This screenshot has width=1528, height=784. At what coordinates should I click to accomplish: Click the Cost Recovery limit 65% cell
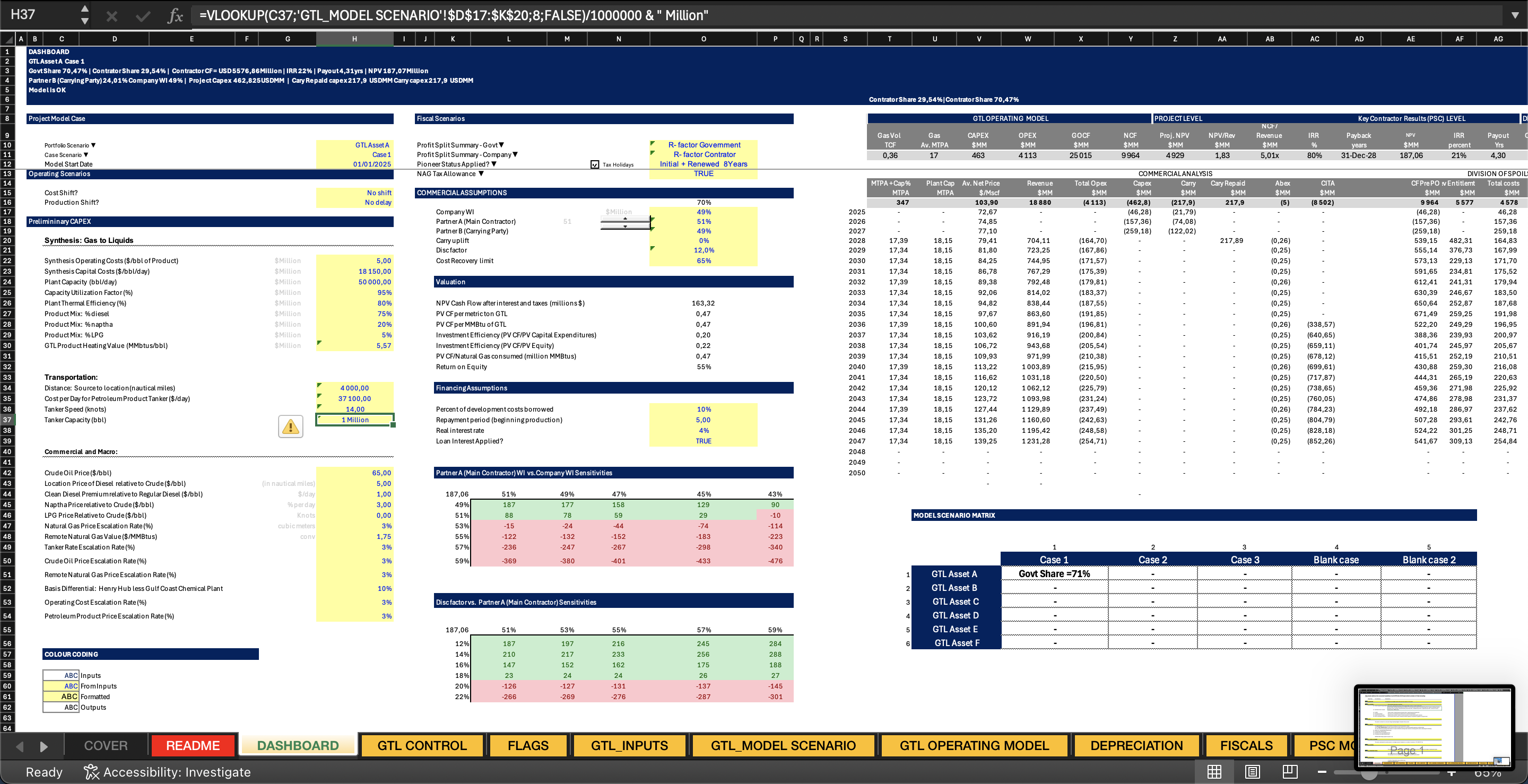tap(704, 261)
